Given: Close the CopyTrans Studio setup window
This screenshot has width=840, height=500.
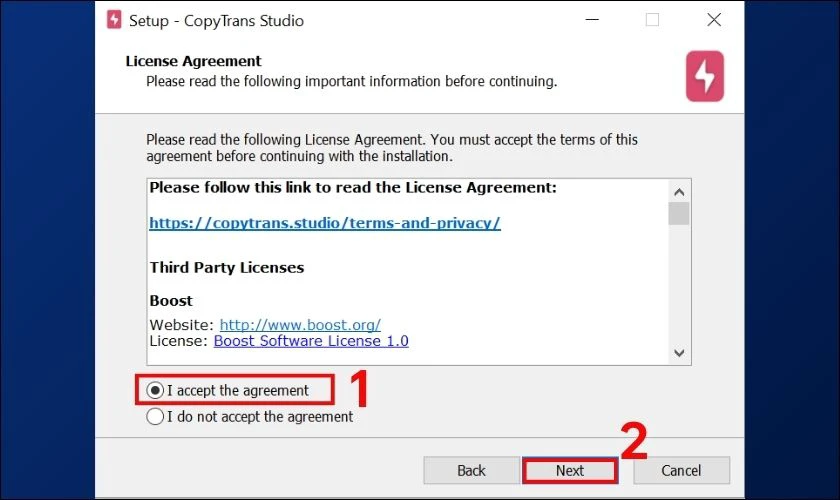Looking at the screenshot, I should pos(714,20).
